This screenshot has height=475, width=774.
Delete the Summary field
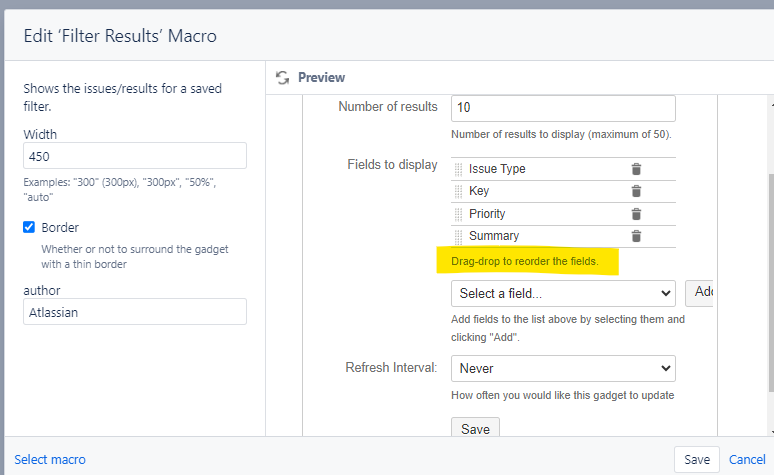[636, 236]
